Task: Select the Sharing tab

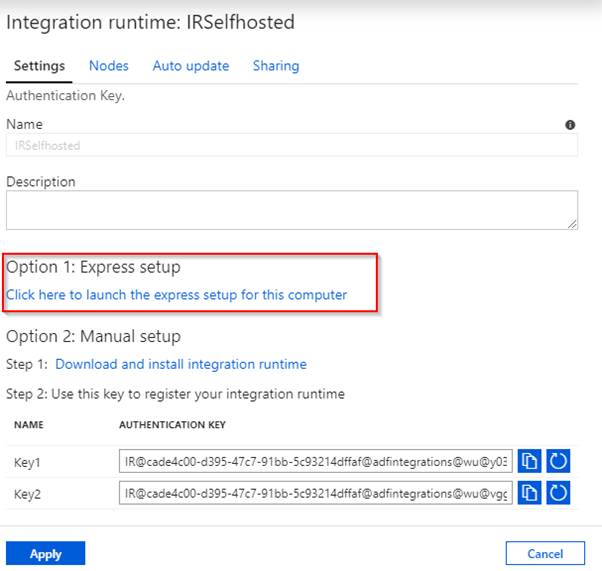Action: pos(275,66)
